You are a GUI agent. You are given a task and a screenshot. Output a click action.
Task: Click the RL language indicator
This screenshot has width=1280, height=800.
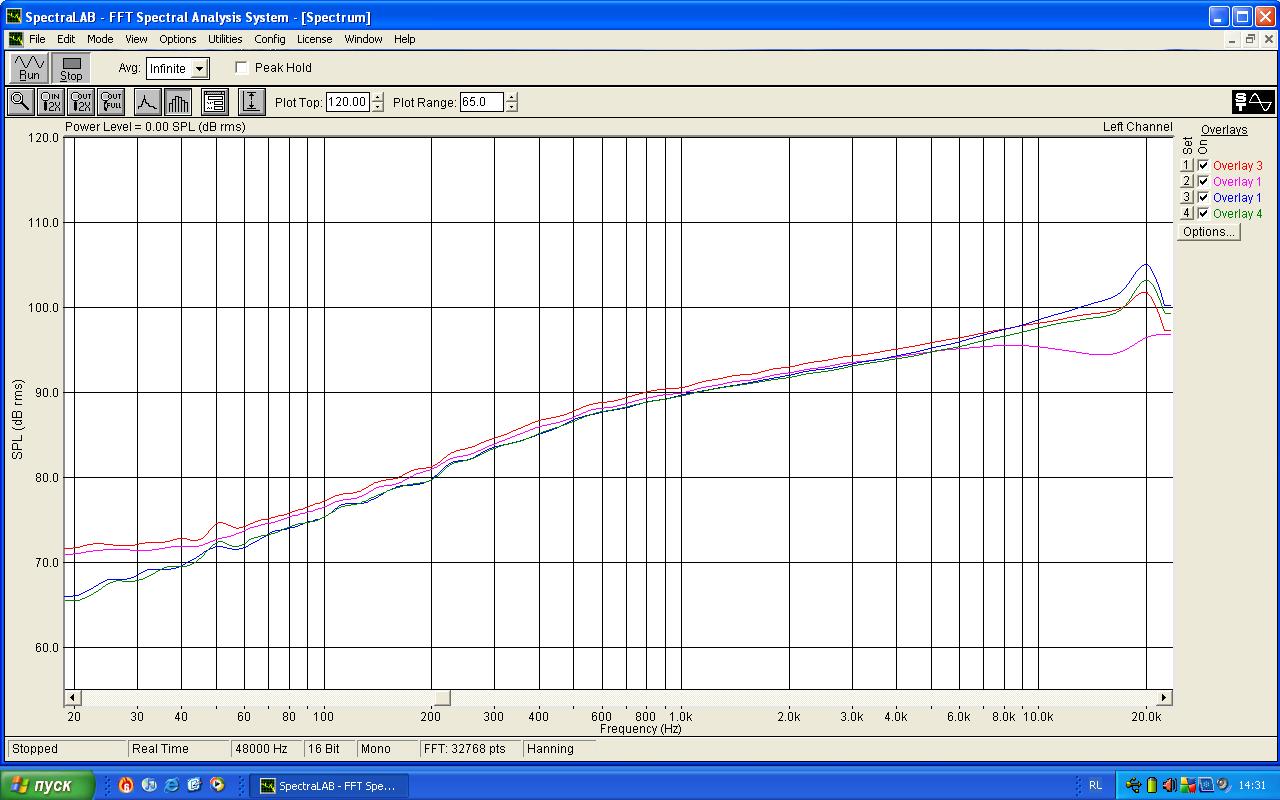pyautogui.click(x=1096, y=785)
